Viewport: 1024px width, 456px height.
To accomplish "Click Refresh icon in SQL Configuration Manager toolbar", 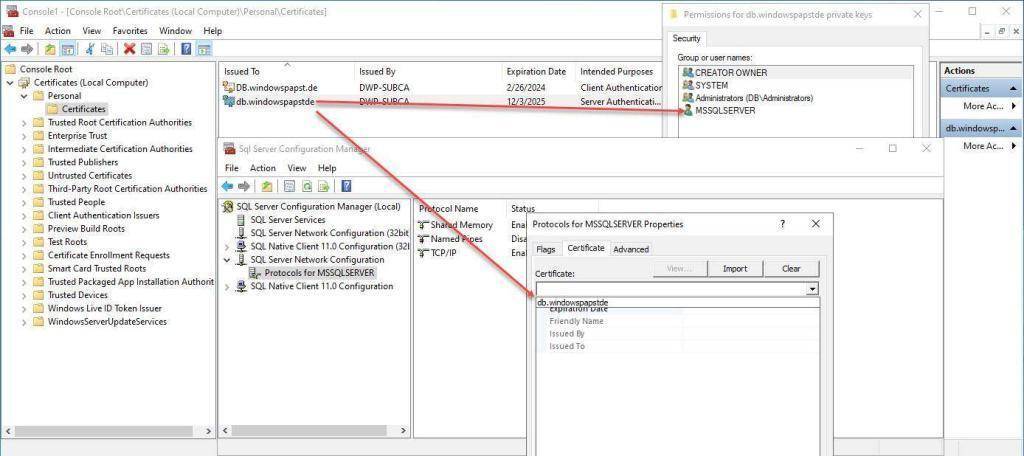I will coord(307,186).
